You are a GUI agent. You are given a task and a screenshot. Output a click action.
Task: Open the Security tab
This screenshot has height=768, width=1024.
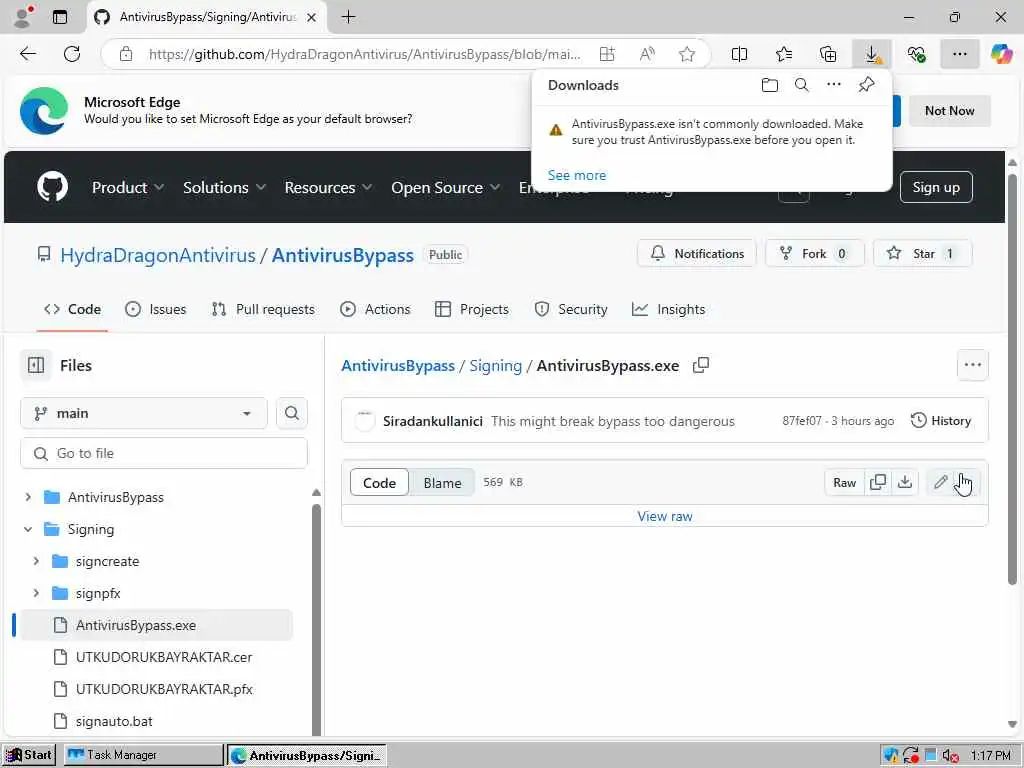click(x=571, y=310)
